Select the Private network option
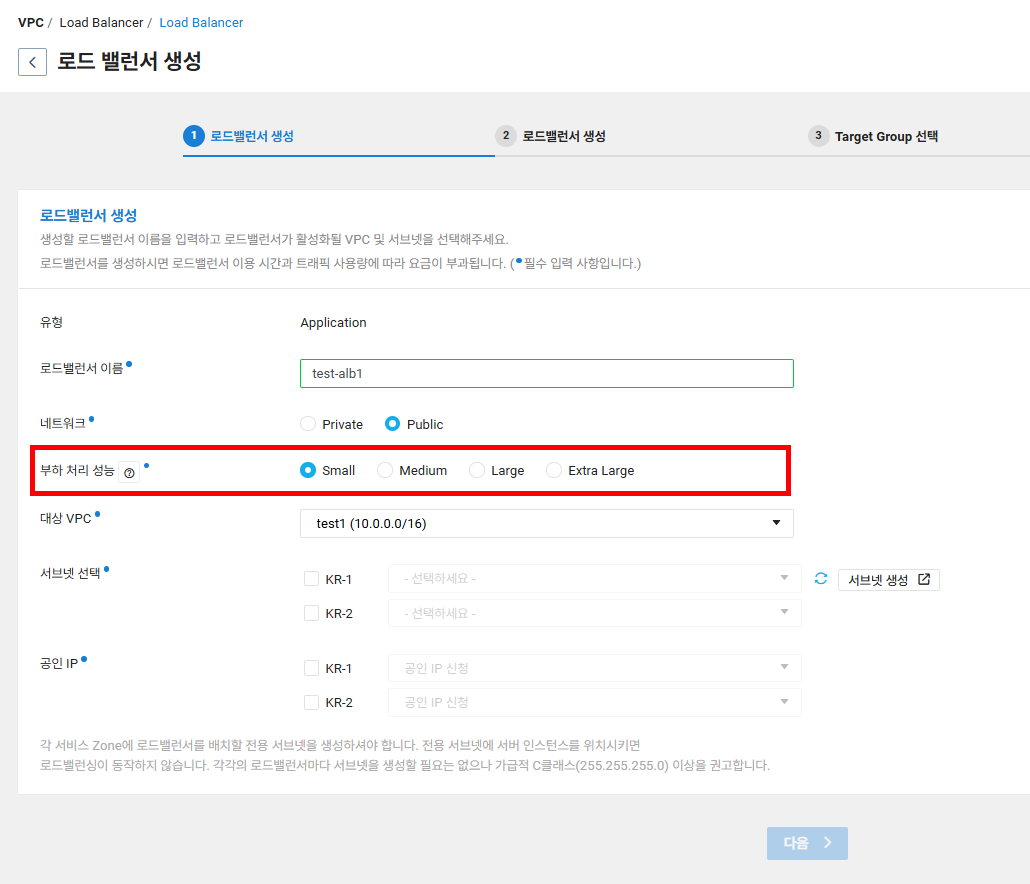1030x884 pixels. pyautogui.click(x=307, y=423)
